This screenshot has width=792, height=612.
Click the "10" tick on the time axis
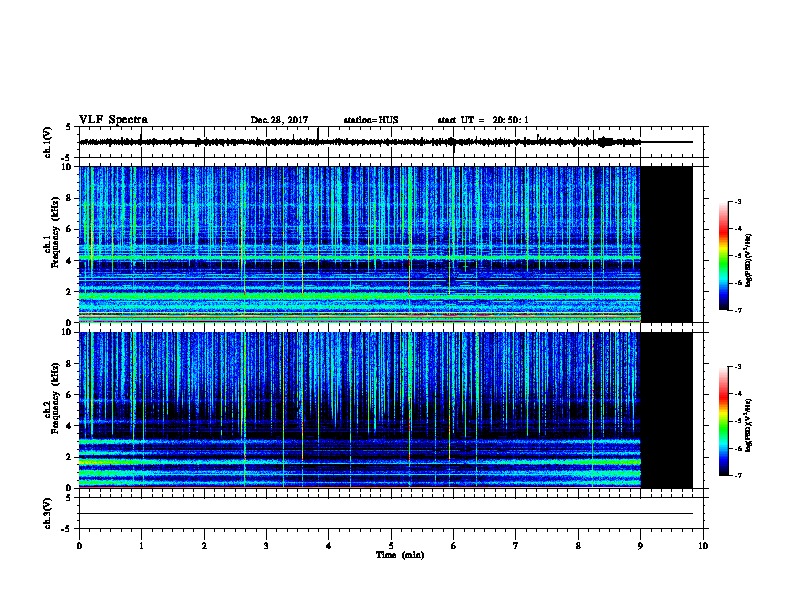coord(703,545)
